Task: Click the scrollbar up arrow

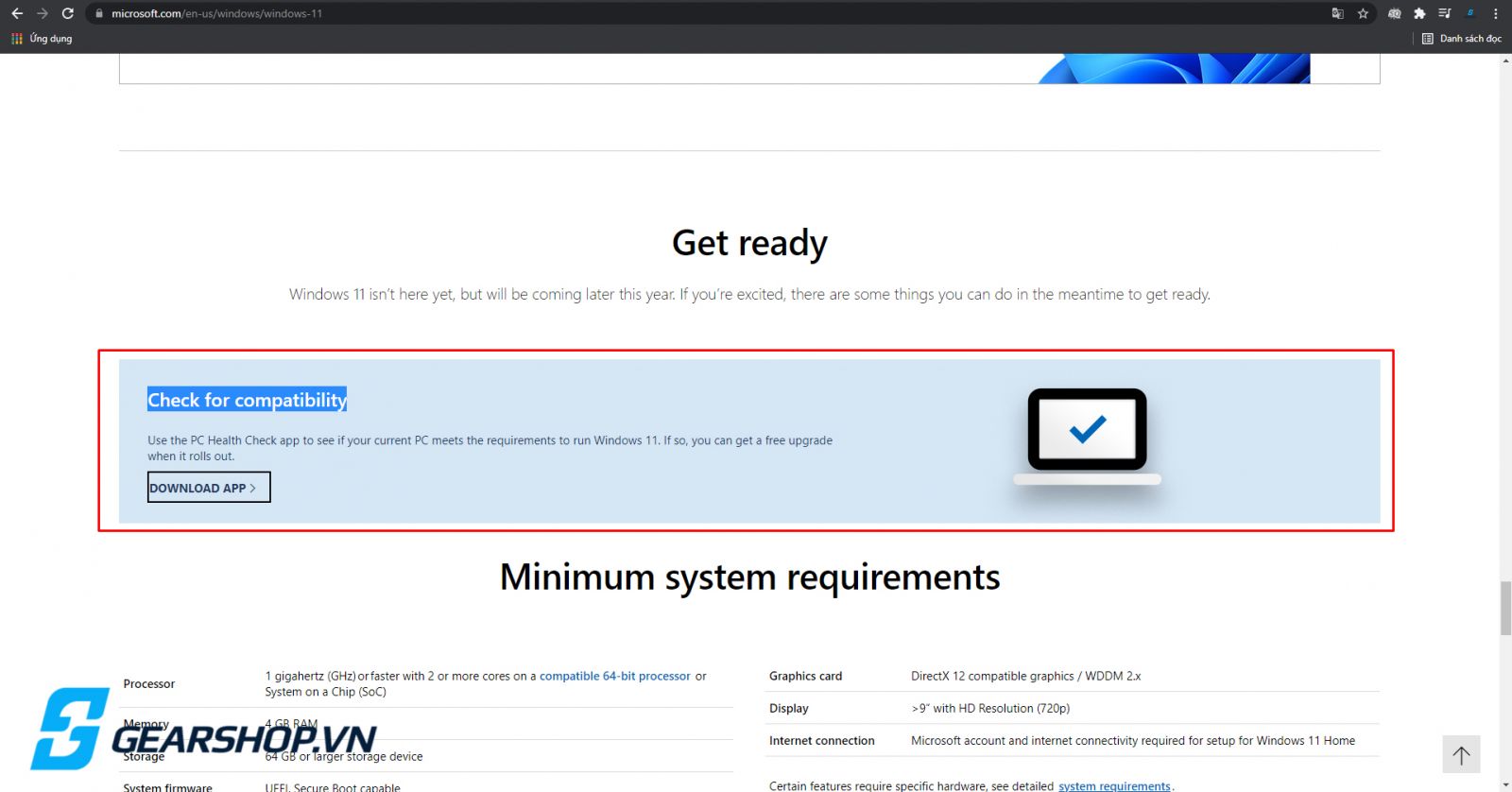Action: click(x=1504, y=60)
